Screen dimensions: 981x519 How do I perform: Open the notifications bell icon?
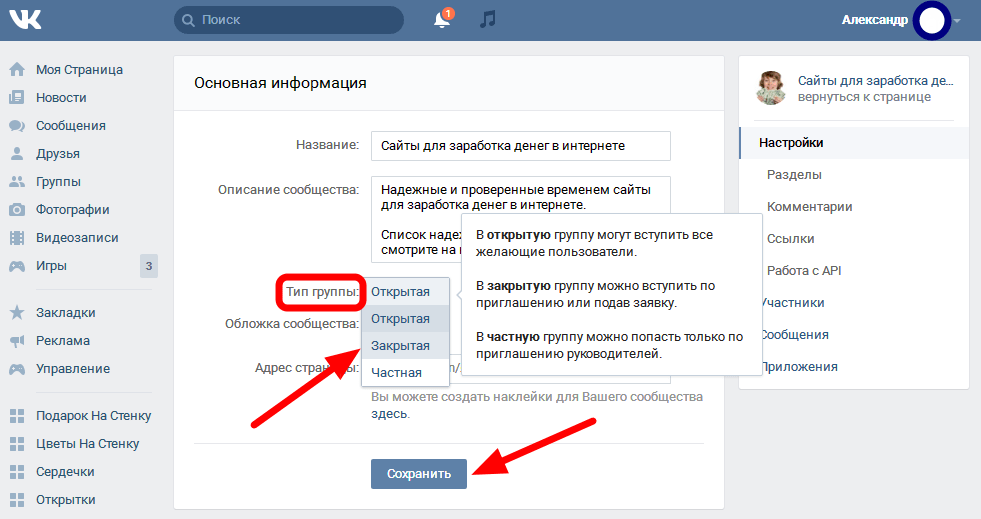442,19
